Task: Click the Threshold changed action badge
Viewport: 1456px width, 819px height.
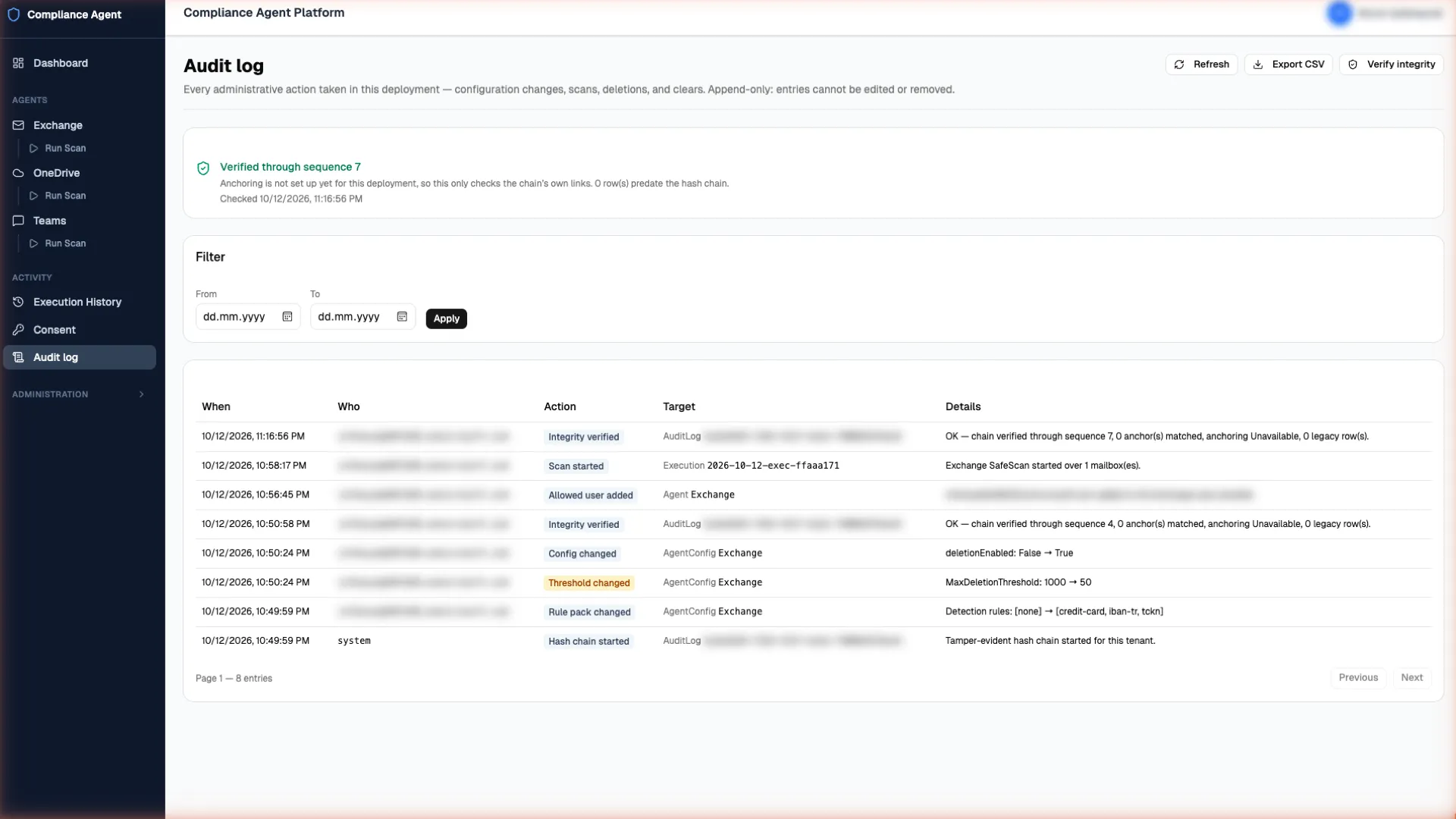Action: tap(589, 583)
